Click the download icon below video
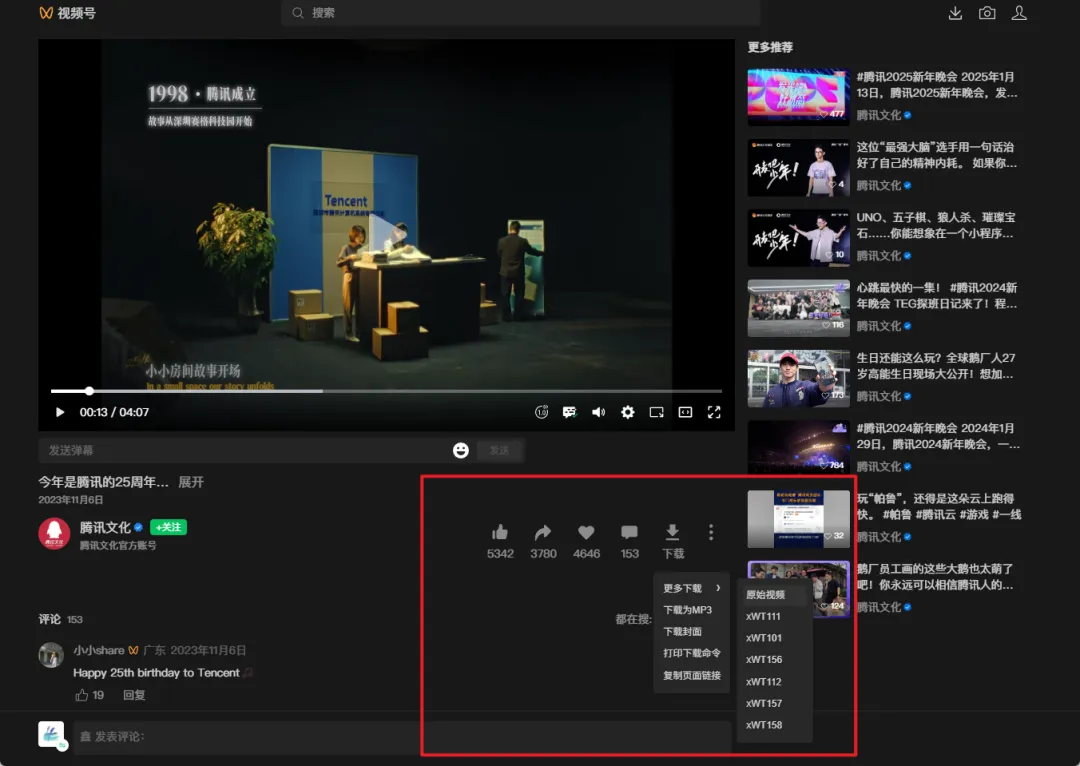 pos(672,532)
